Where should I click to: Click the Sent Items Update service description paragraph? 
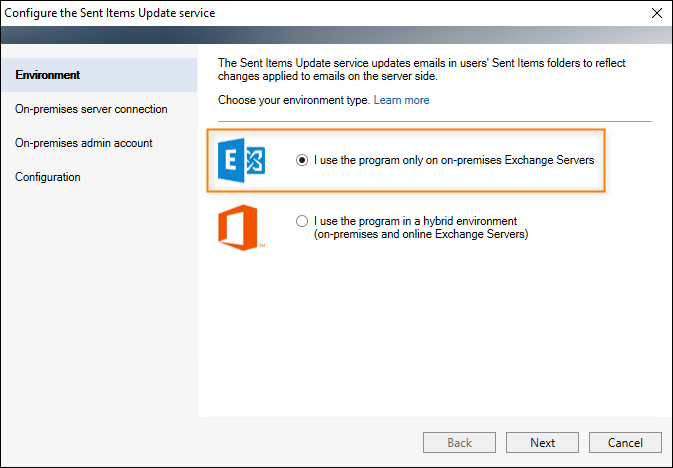(421, 70)
